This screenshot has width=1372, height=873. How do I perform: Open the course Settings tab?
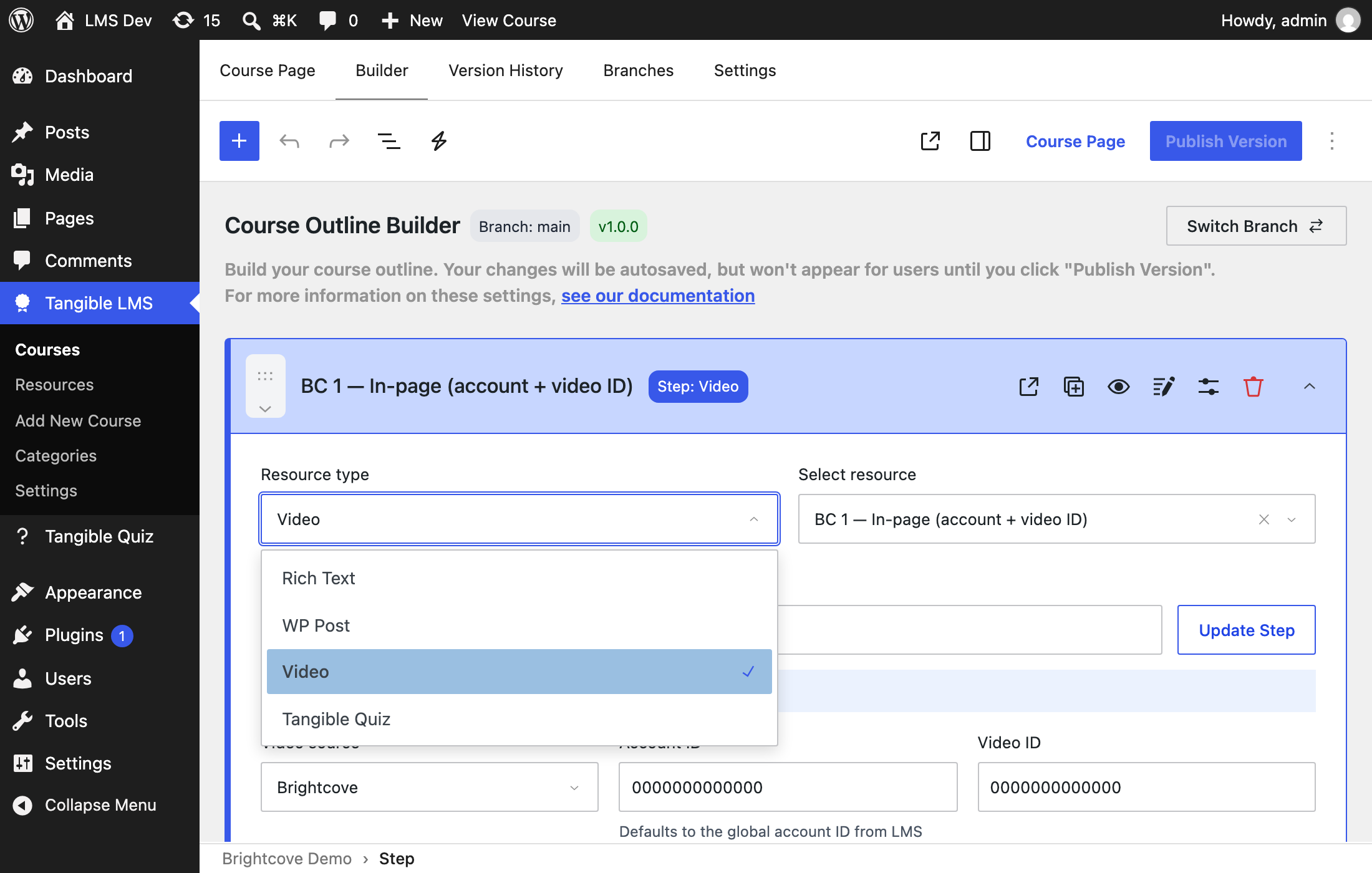pyautogui.click(x=745, y=70)
